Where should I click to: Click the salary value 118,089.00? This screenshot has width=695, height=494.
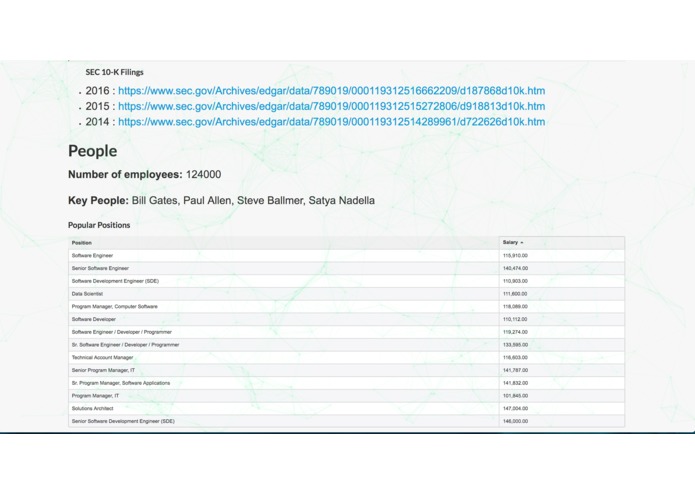[x=515, y=307]
